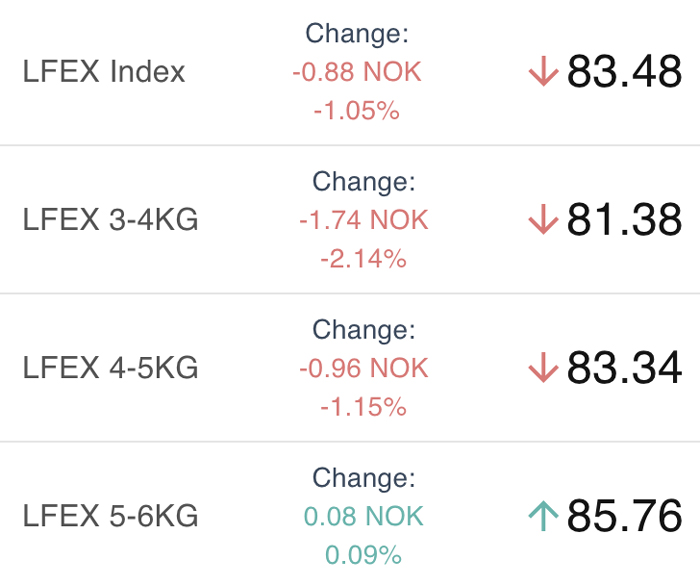Click the -0.96 NOK change value

[364, 368]
